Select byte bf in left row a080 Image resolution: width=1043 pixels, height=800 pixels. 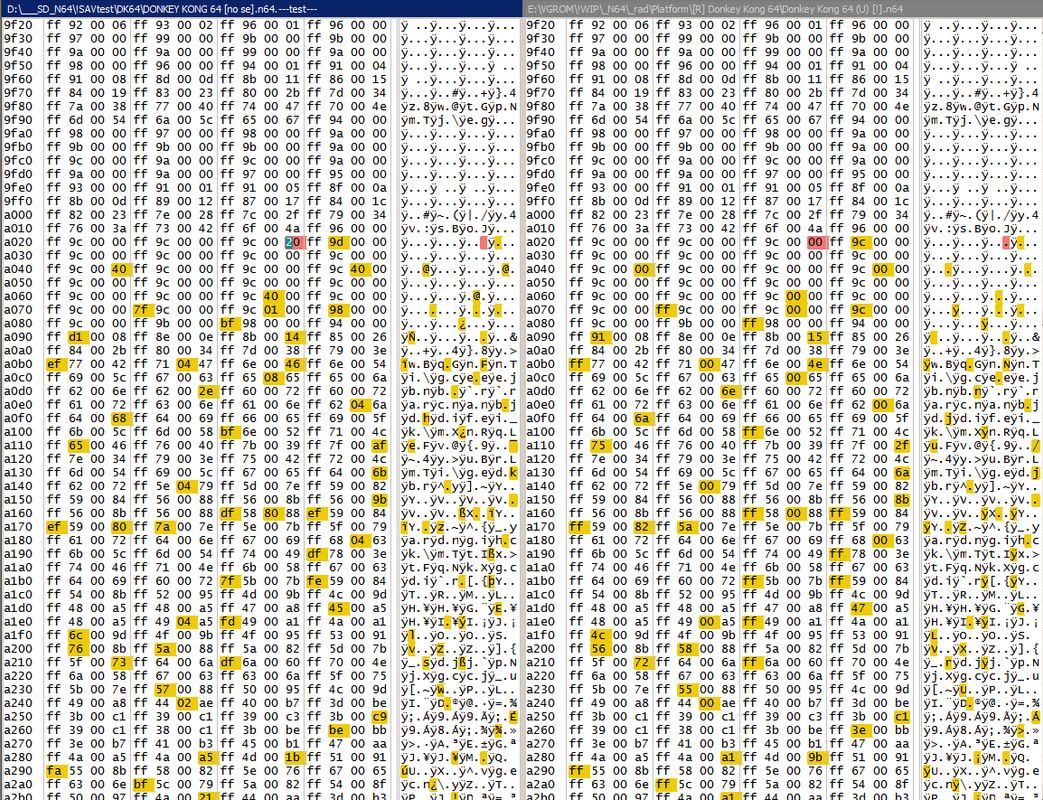pos(227,324)
